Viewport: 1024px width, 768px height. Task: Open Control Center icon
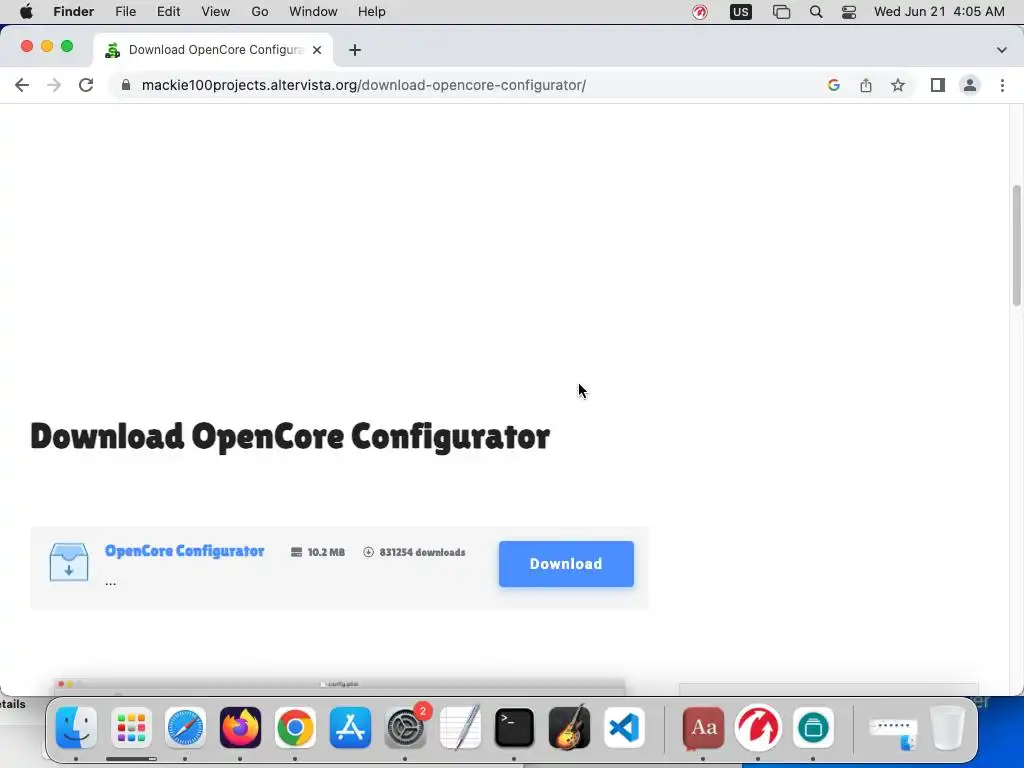tap(848, 12)
